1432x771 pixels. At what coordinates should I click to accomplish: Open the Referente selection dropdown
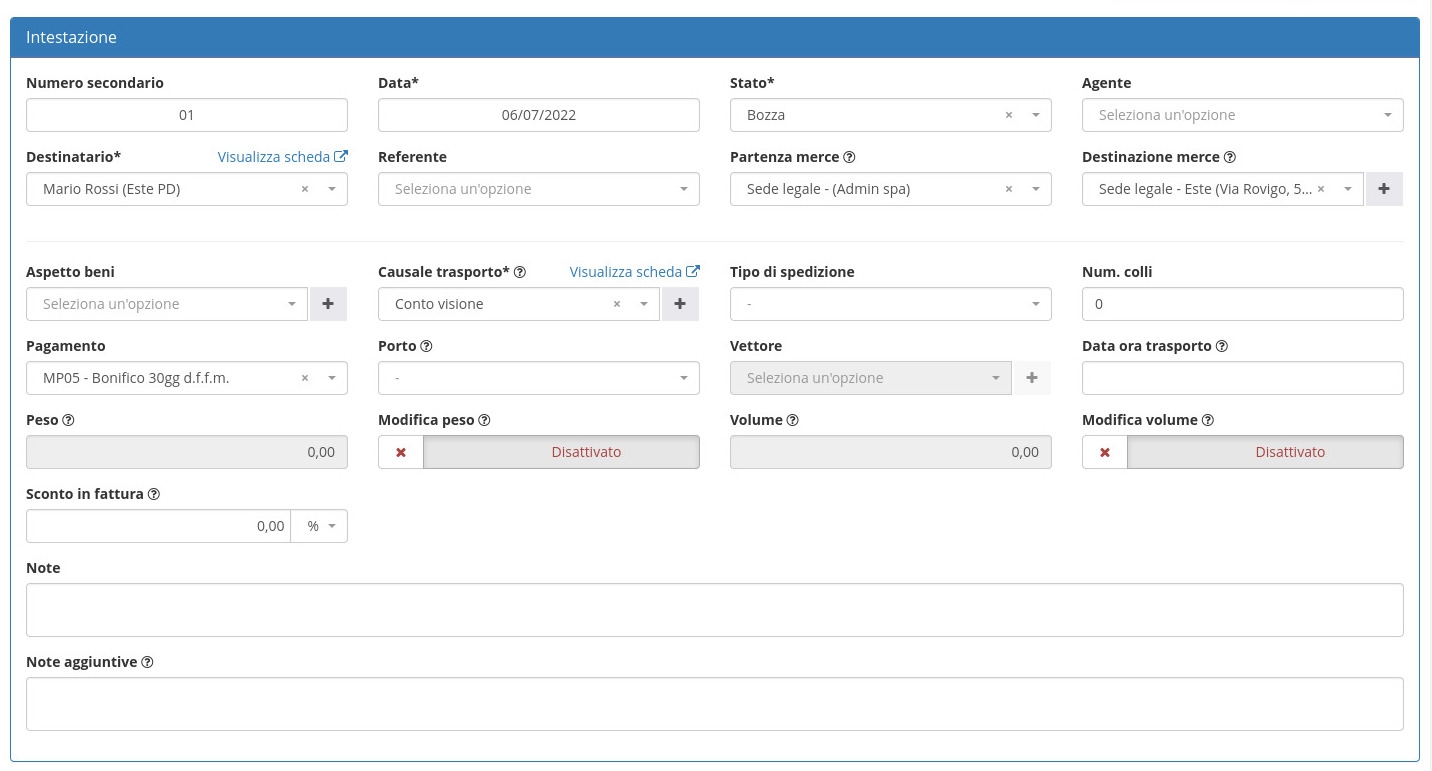pos(539,189)
